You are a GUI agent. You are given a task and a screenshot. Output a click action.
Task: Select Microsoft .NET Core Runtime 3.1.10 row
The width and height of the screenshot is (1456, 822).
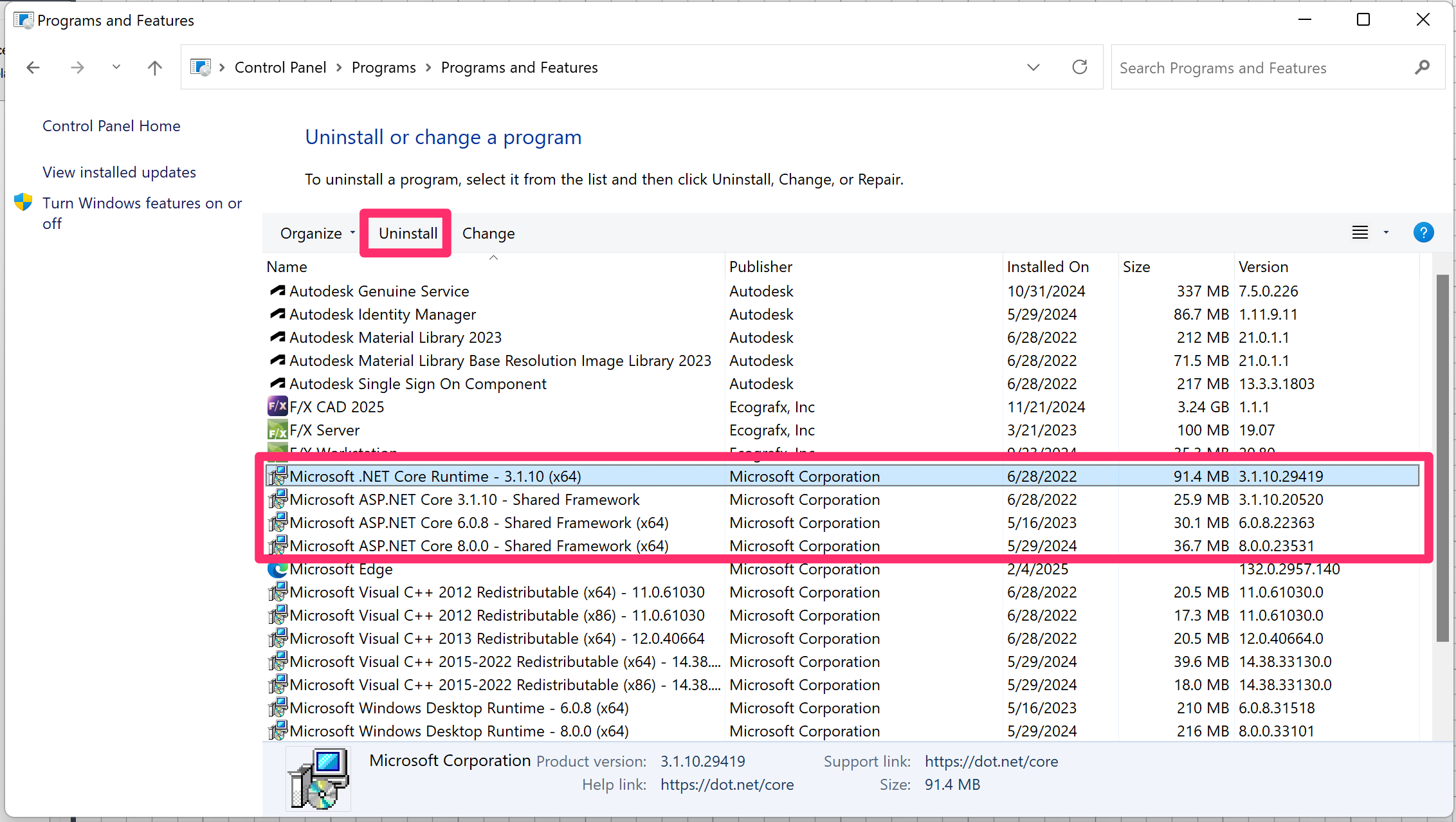point(842,477)
